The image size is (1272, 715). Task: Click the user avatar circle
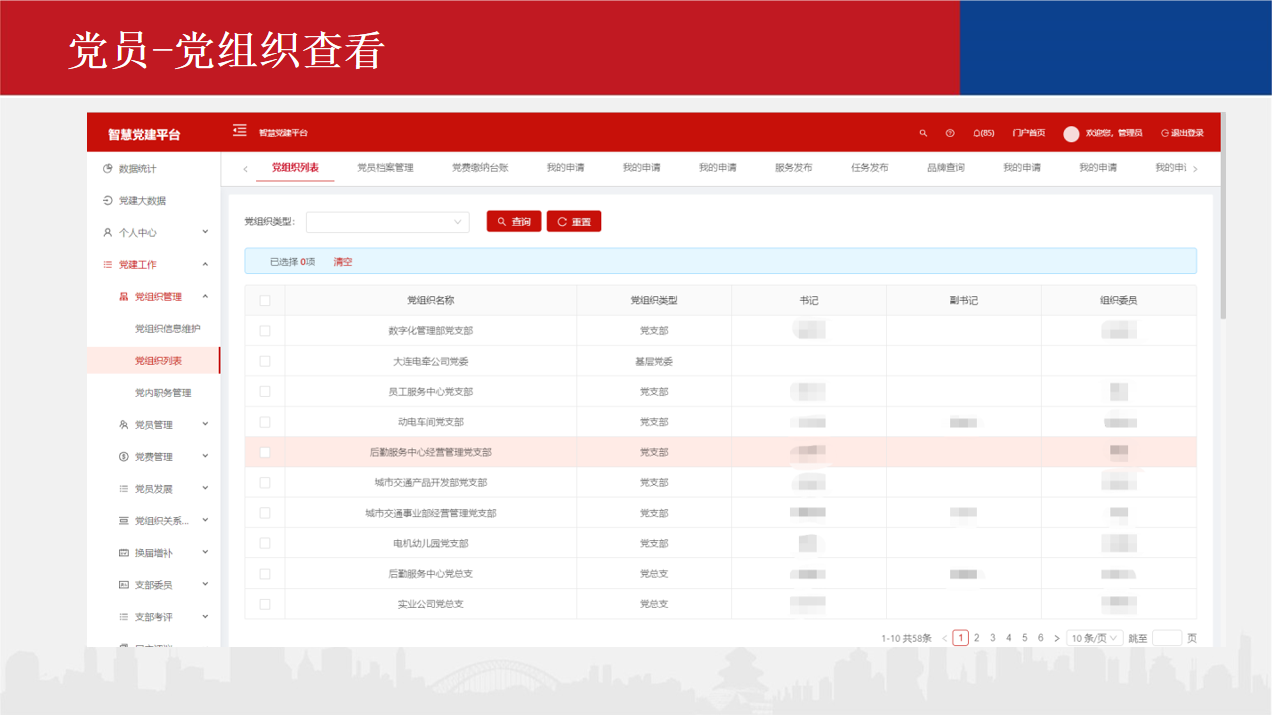point(1071,133)
